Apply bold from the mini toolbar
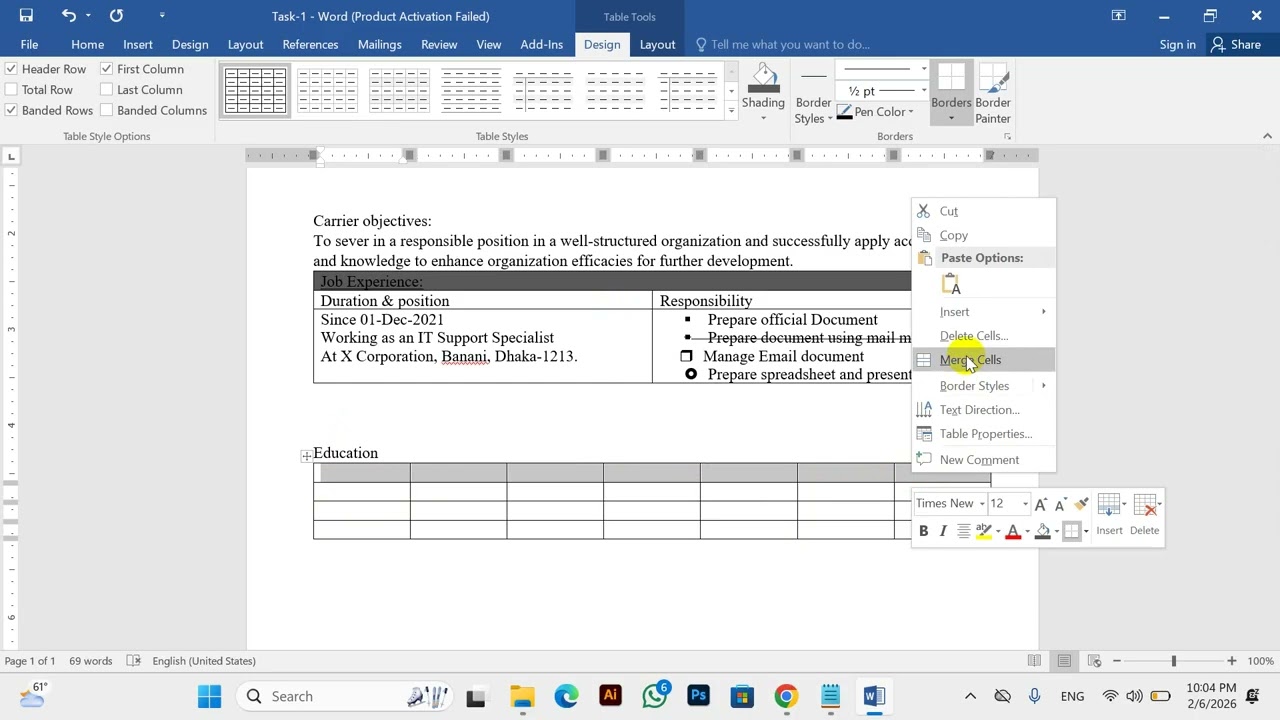 [x=923, y=531]
